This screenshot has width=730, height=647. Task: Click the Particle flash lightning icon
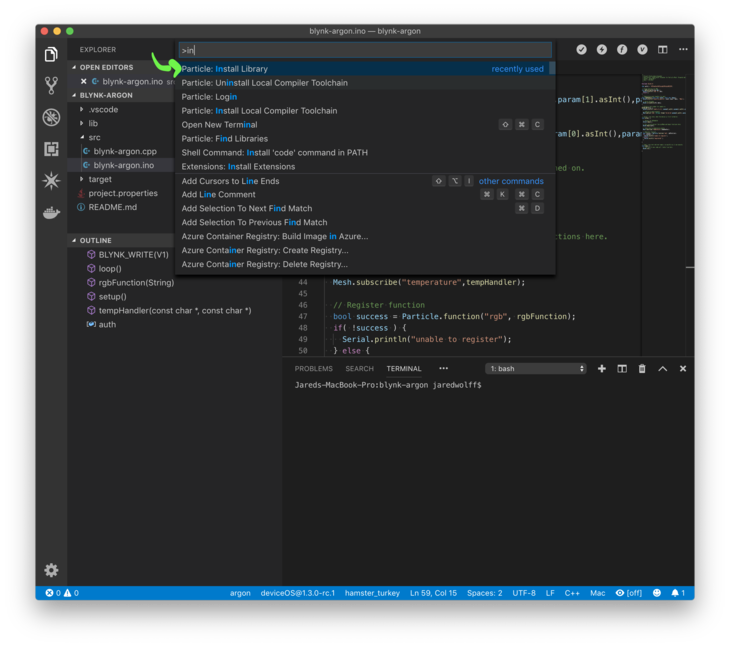click(x=602, y=49)
